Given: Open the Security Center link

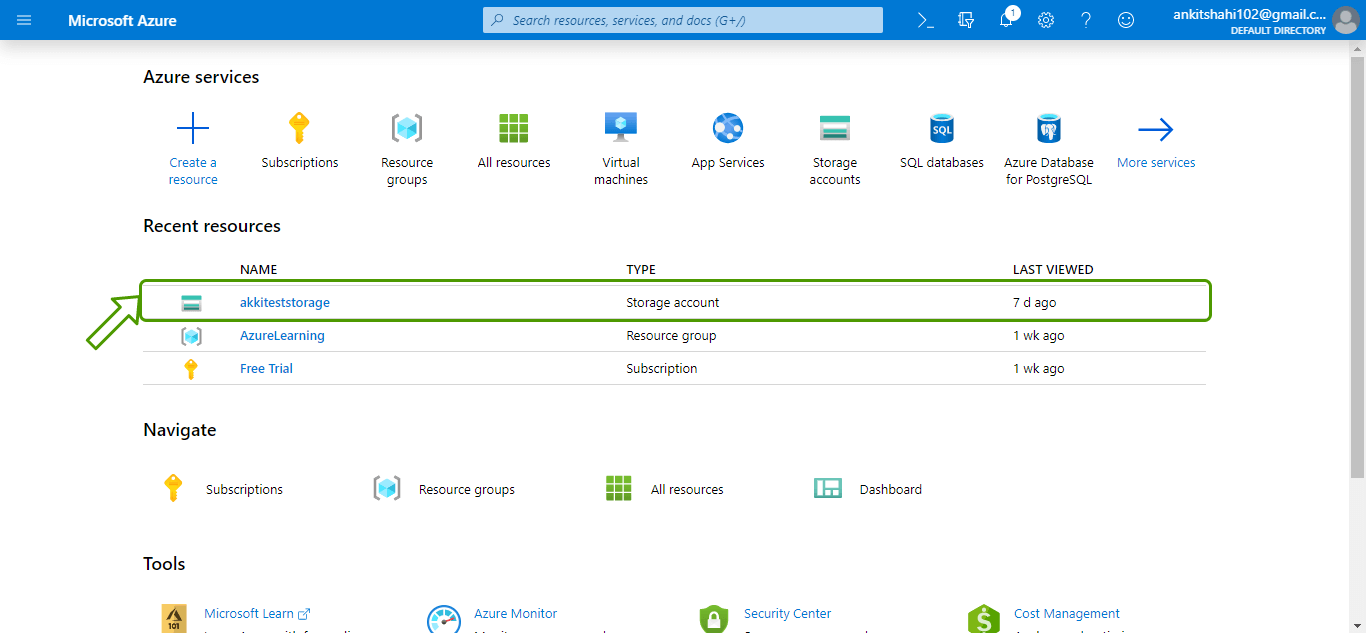Looking at the screenshot, I should pos(788,614).
